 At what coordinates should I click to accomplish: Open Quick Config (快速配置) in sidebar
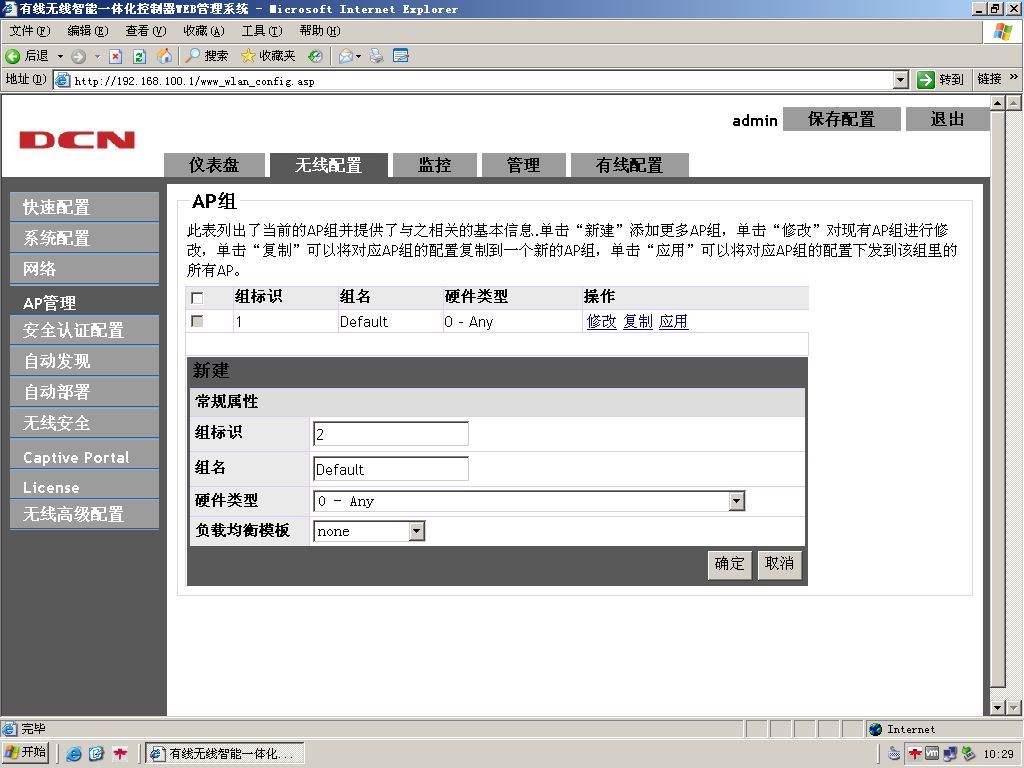[84, 207]
